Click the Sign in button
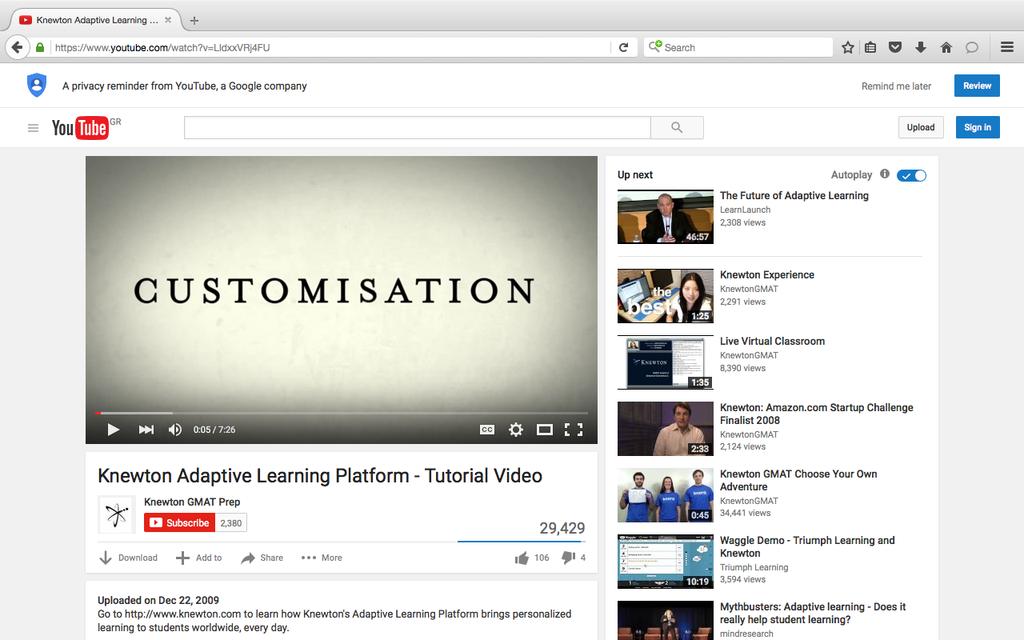This screenshot has width=1024, height=640. [x=978, y=127]
